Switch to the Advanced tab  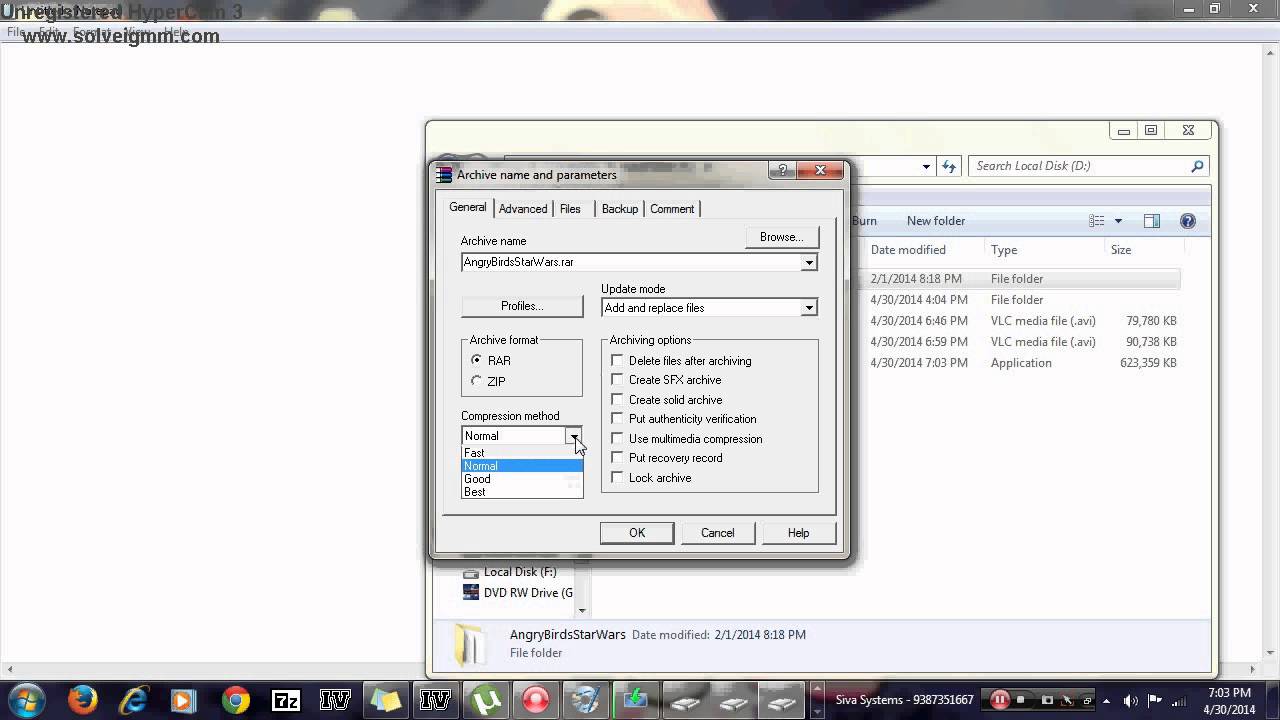[523, 209]
